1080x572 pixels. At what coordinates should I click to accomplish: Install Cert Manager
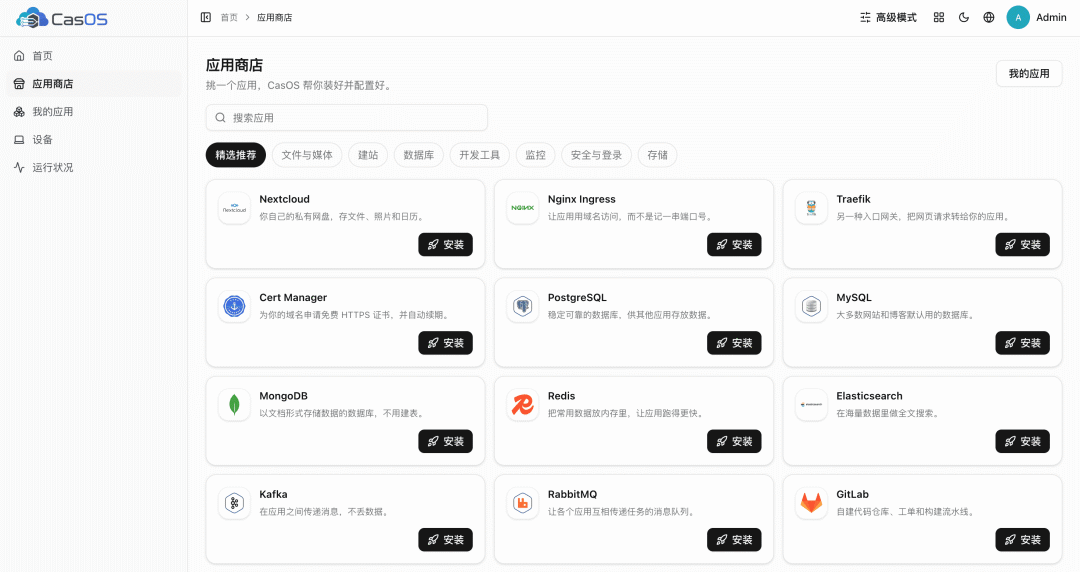click(446, 343)
